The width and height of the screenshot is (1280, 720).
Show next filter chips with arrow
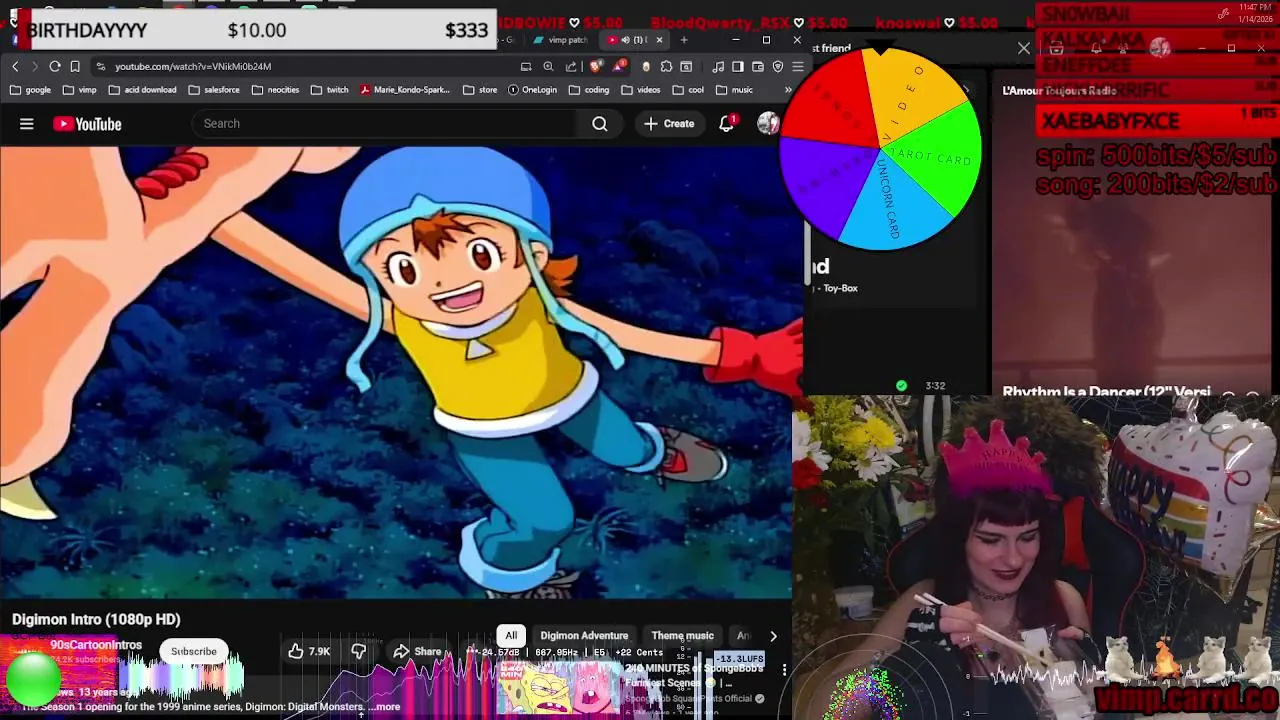click(773, 636)
